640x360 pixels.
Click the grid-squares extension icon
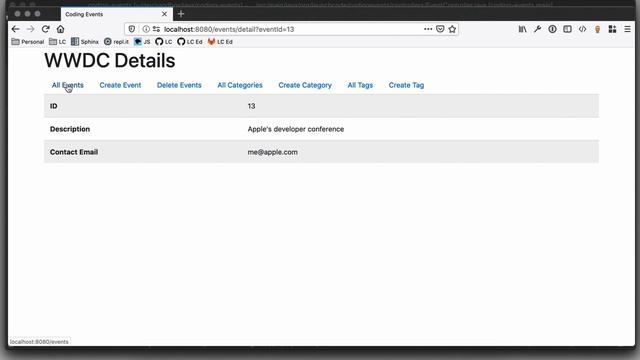click(612, 29)
